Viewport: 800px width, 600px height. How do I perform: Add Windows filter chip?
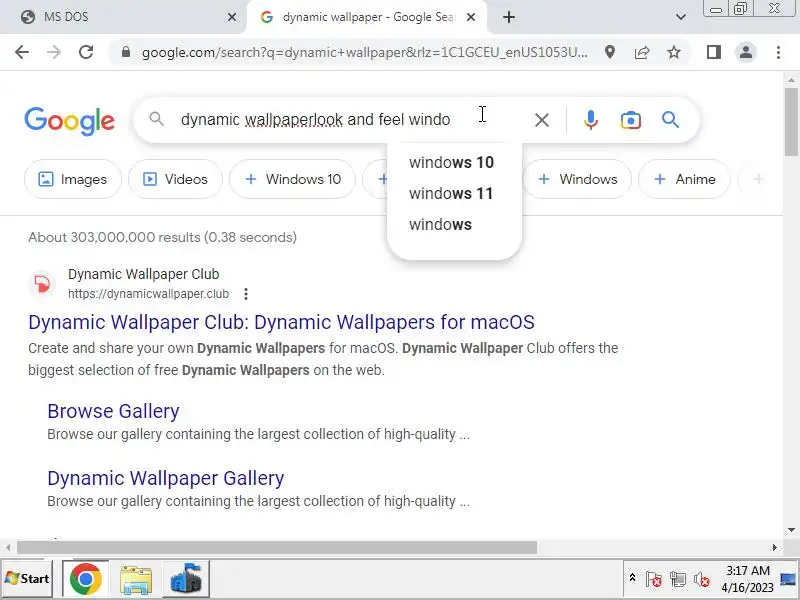pos(578,179)
